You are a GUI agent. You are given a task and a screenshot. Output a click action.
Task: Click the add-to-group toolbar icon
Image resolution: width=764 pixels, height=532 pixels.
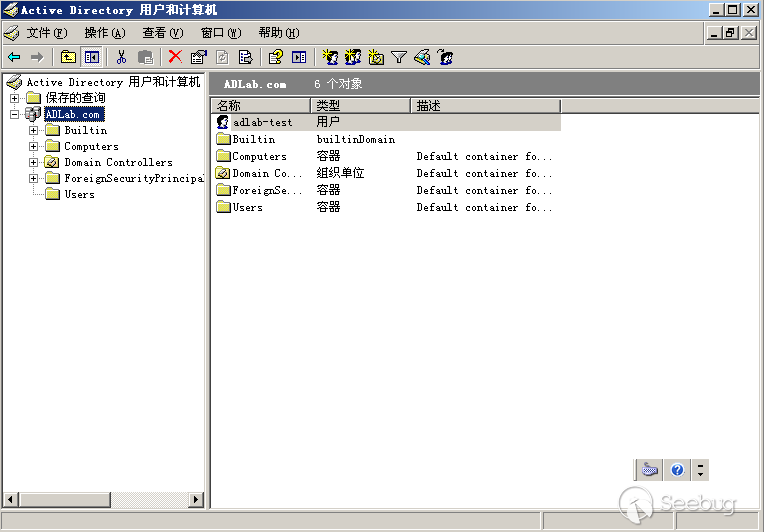click(445, 57)
